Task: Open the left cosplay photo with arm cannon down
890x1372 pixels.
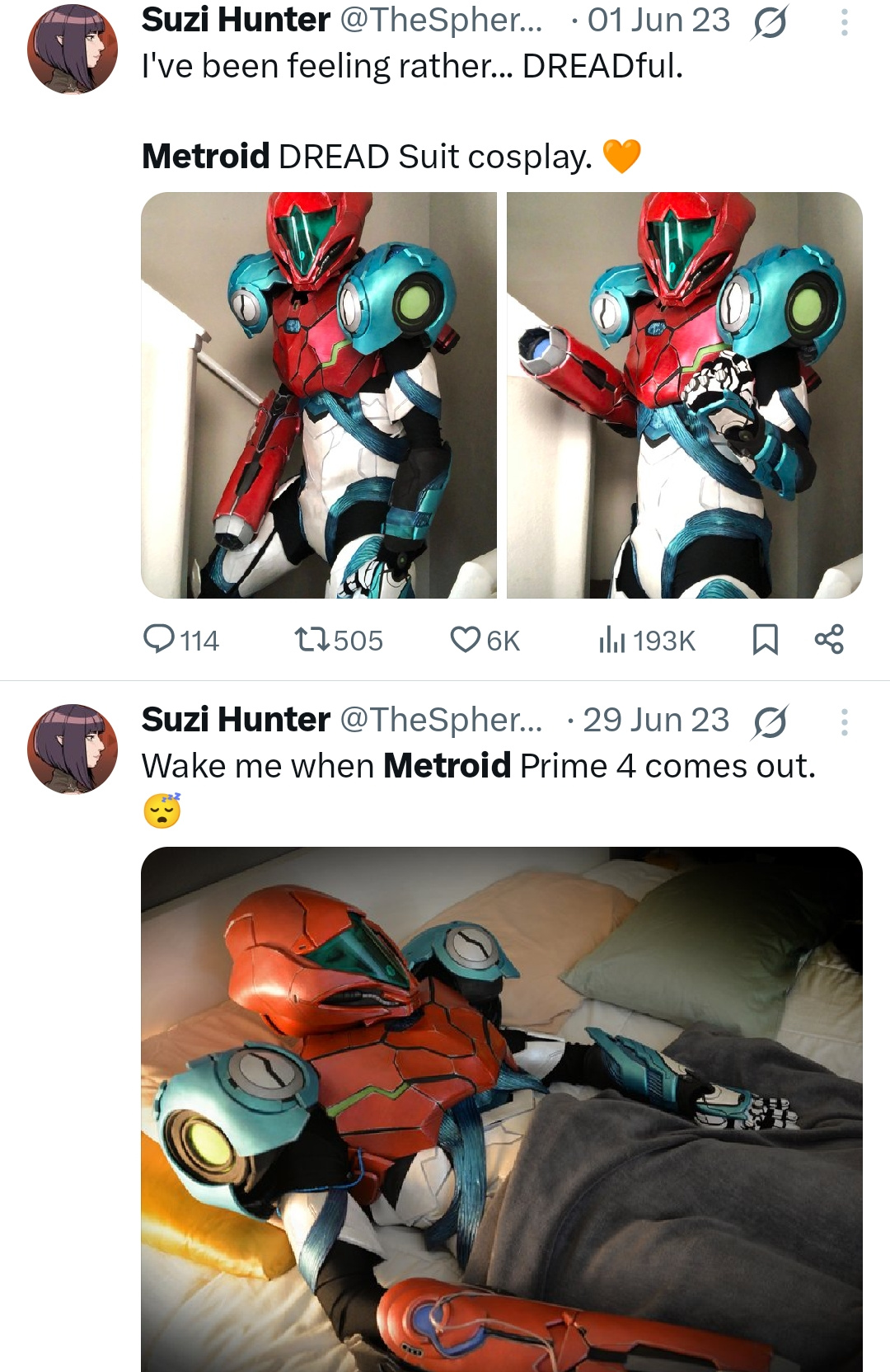Action: click(x=319, y=395)
